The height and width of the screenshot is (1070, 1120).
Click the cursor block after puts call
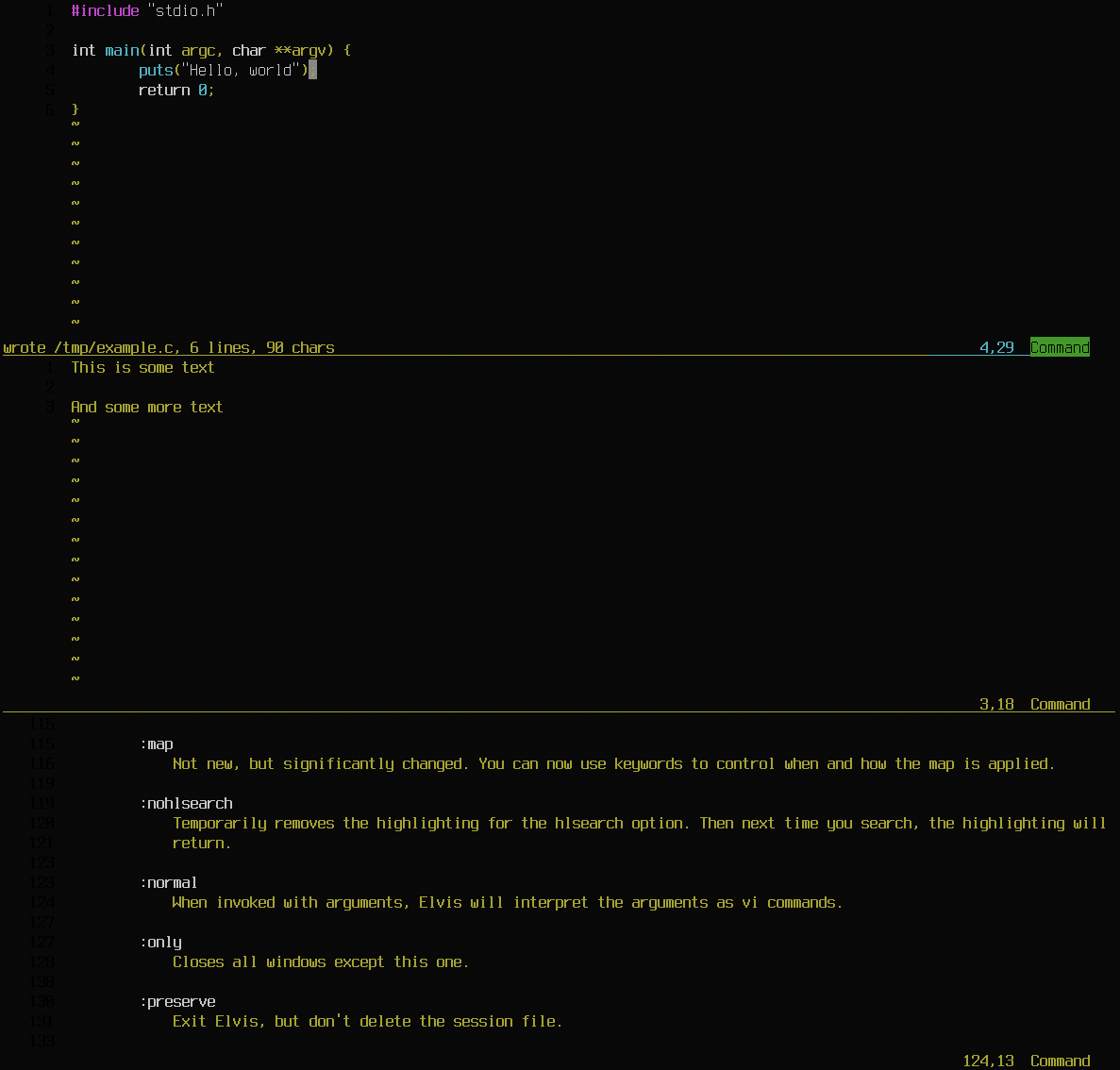click(x=313, y=71)
